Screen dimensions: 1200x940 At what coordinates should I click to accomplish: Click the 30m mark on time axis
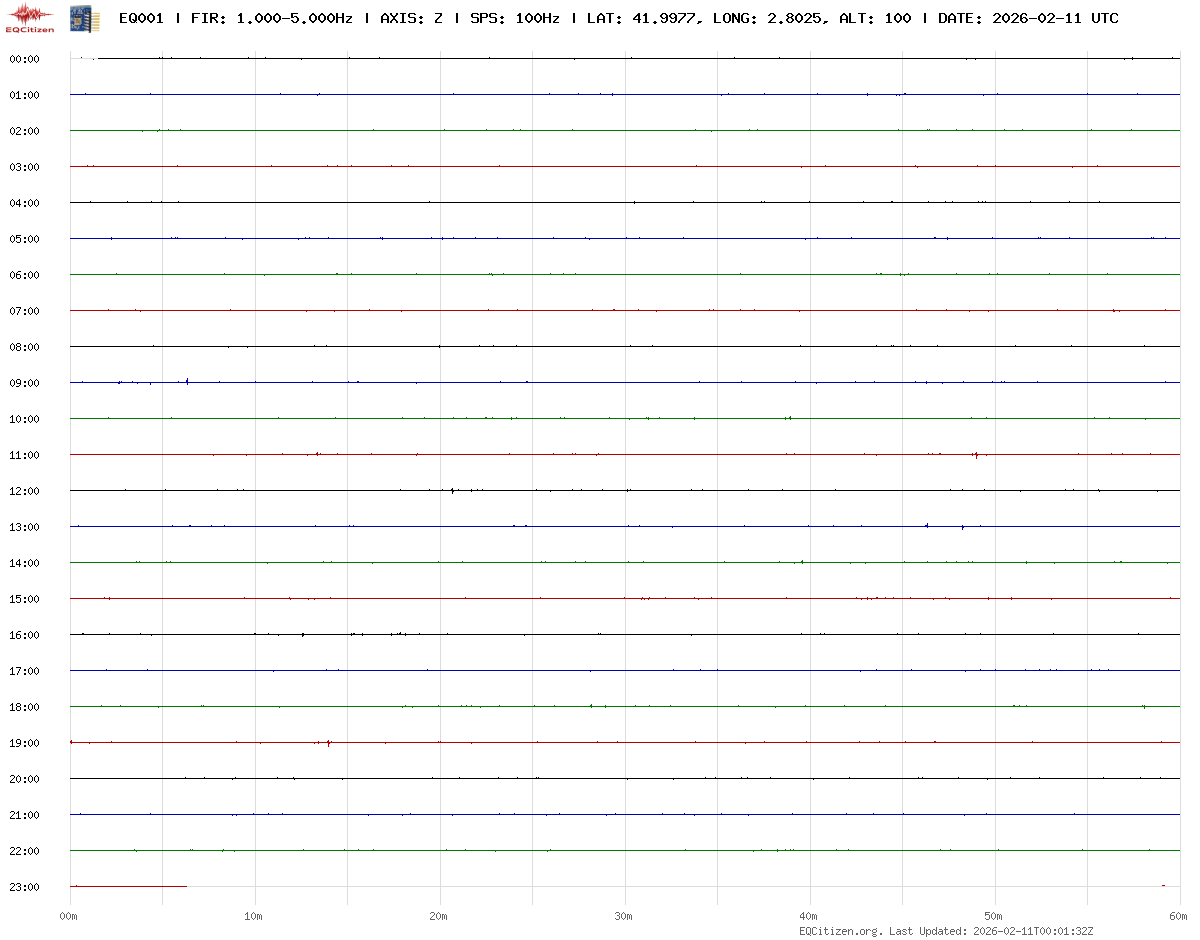click(x=624, y=916)
